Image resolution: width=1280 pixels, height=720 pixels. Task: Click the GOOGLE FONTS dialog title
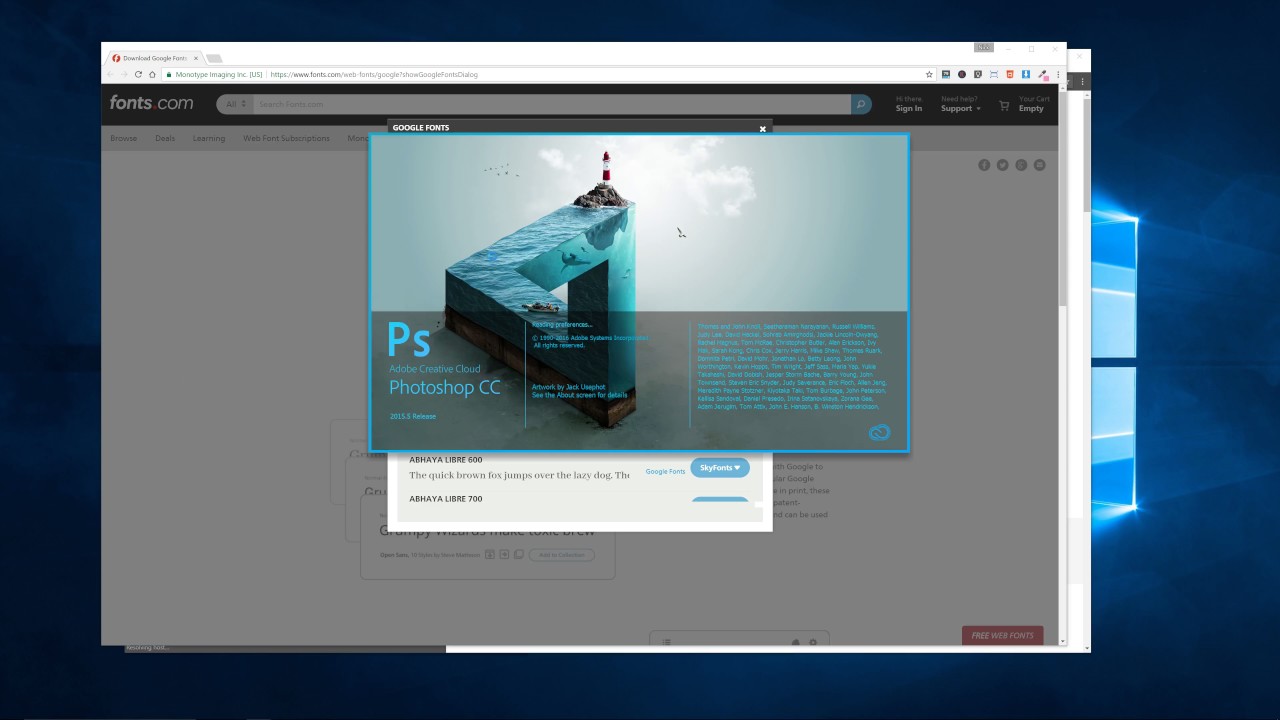(421, 128)
